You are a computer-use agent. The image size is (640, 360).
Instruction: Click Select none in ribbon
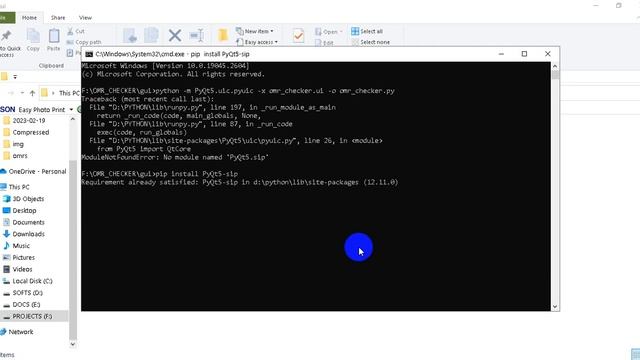point(371,42)
